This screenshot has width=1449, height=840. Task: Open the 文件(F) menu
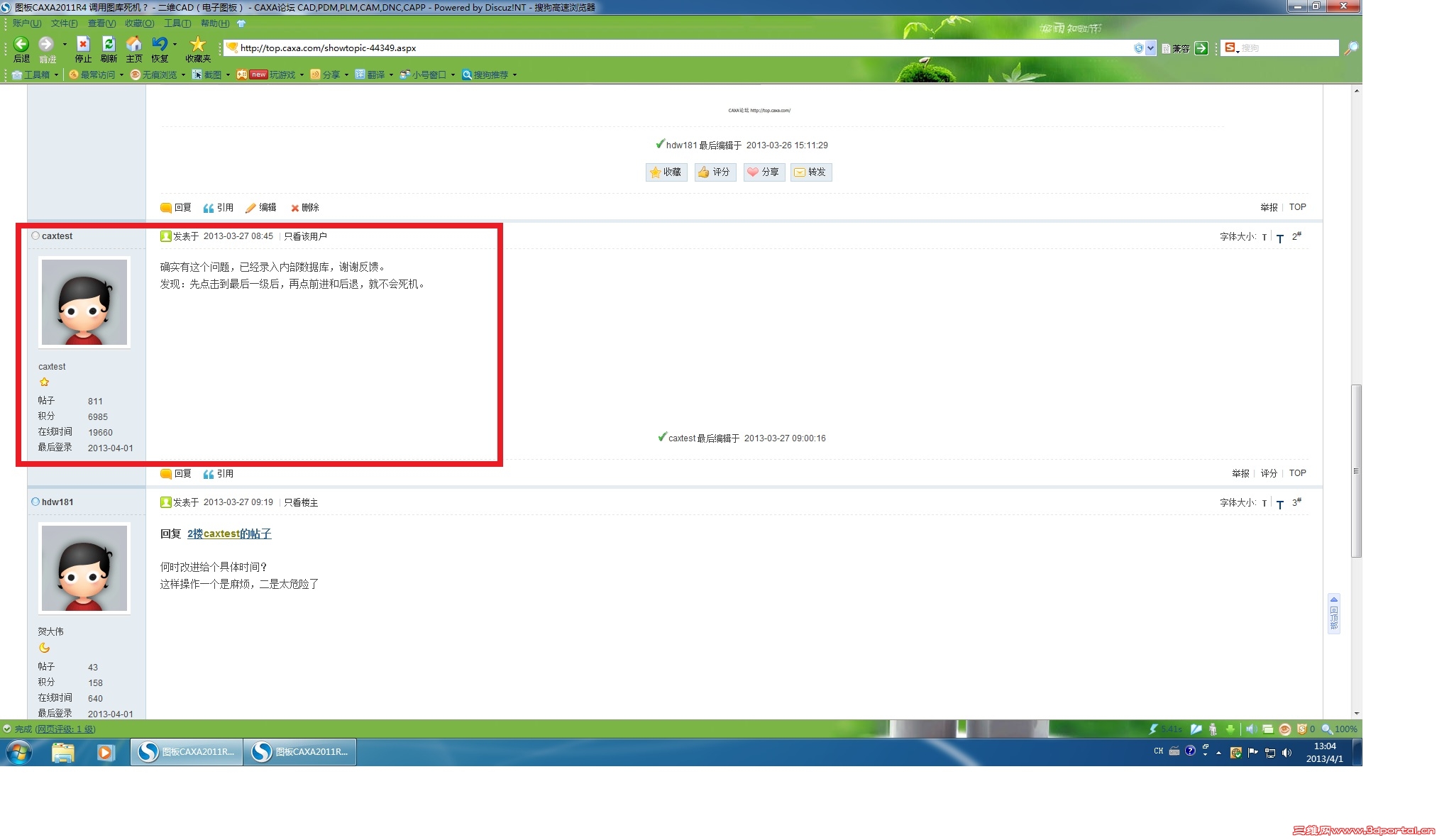tap(64, 23)
